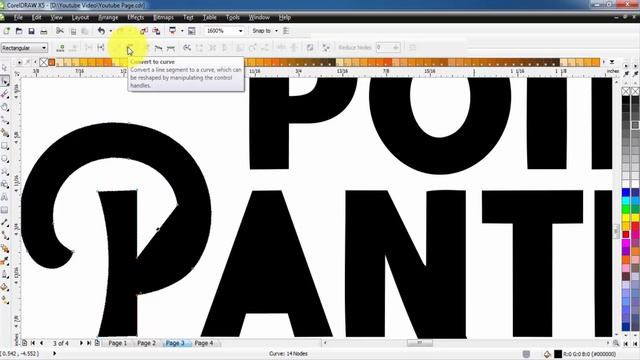
Task: Click the Print icon
Action: coord(43,31)
